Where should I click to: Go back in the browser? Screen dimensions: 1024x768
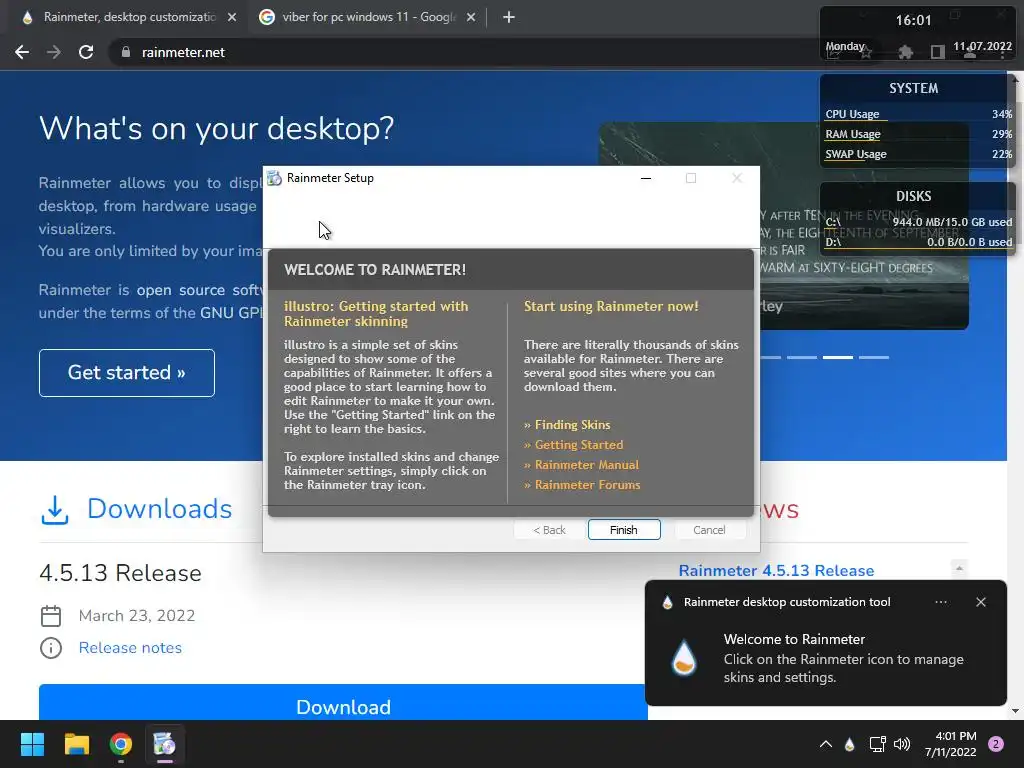point(22,52)
